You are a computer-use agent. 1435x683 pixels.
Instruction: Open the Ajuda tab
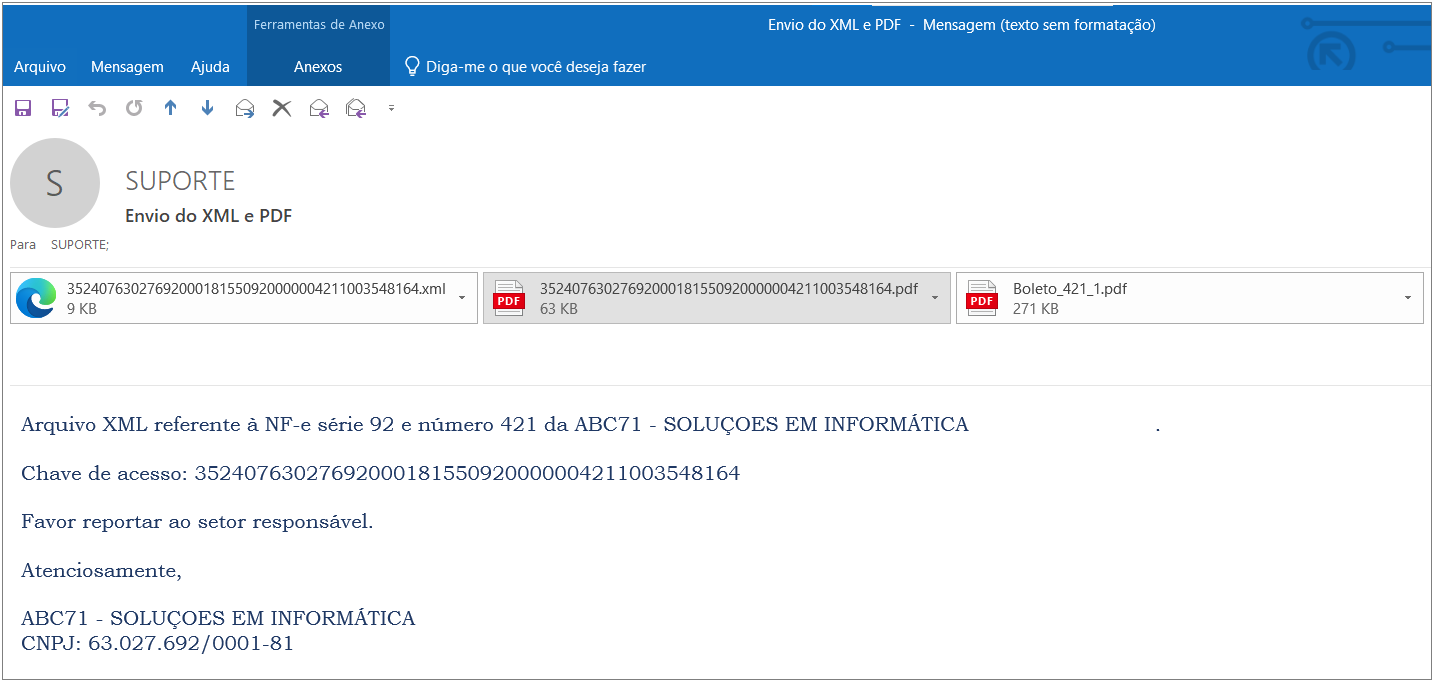pos(210,67)
